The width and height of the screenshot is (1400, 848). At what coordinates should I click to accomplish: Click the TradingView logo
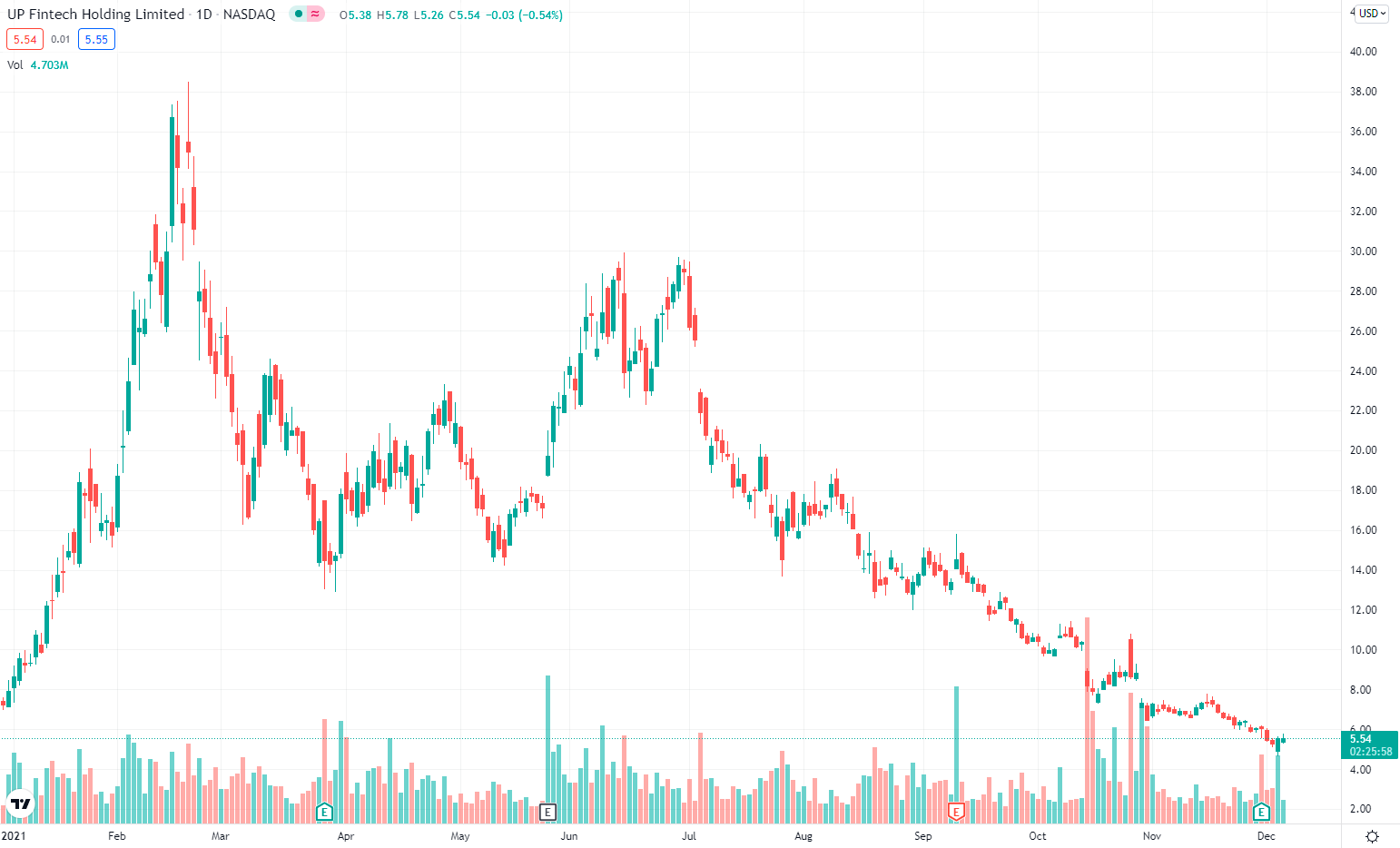click(20, 804)
